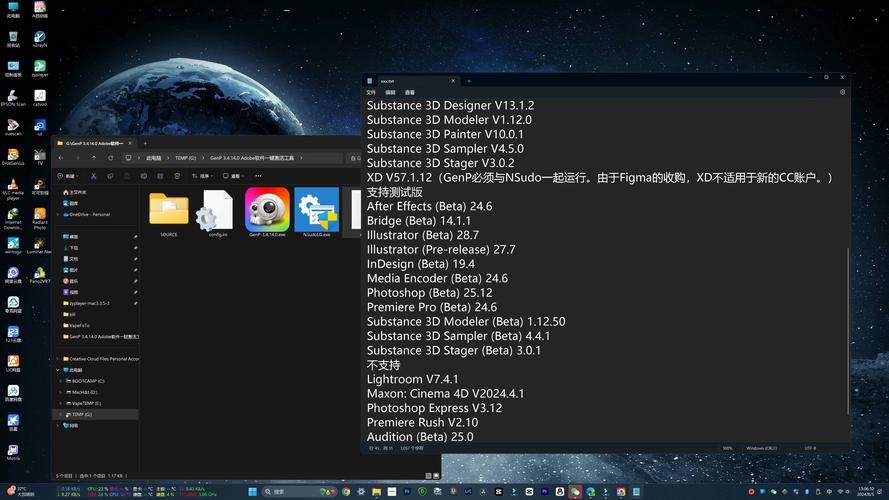Expand OneDrive - Personal tree node
Viewport: 889px width, 500px height.
[x=58, y=214]
